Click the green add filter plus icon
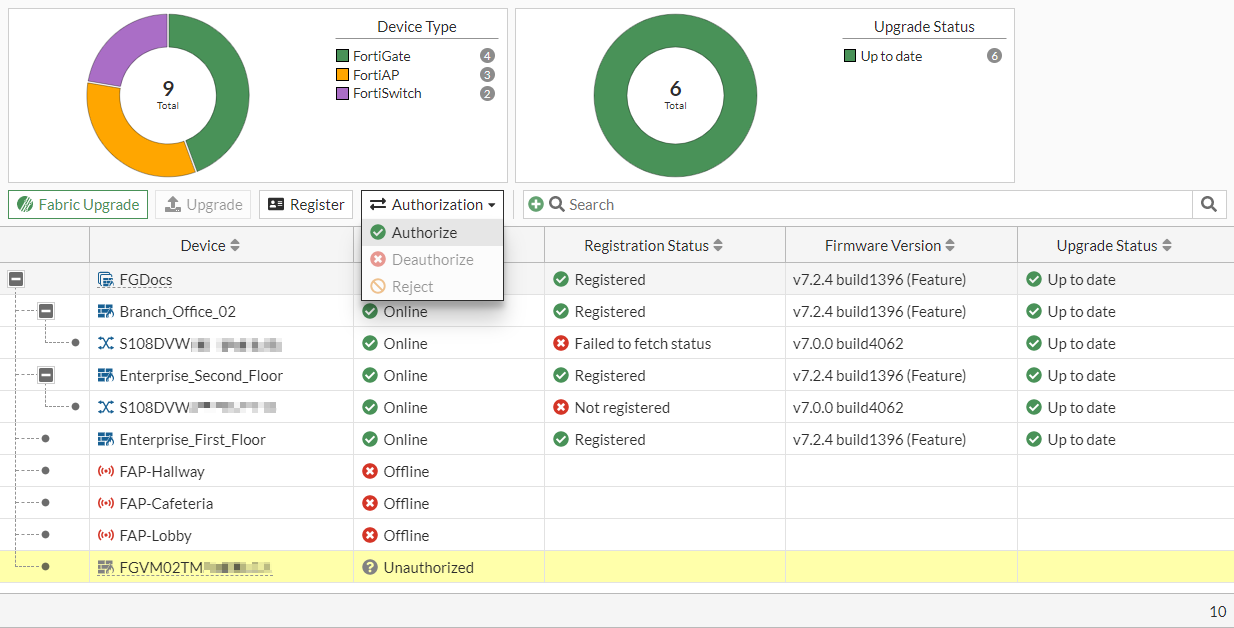Viewport: 1234px width, 628px height. click(536, 204)
